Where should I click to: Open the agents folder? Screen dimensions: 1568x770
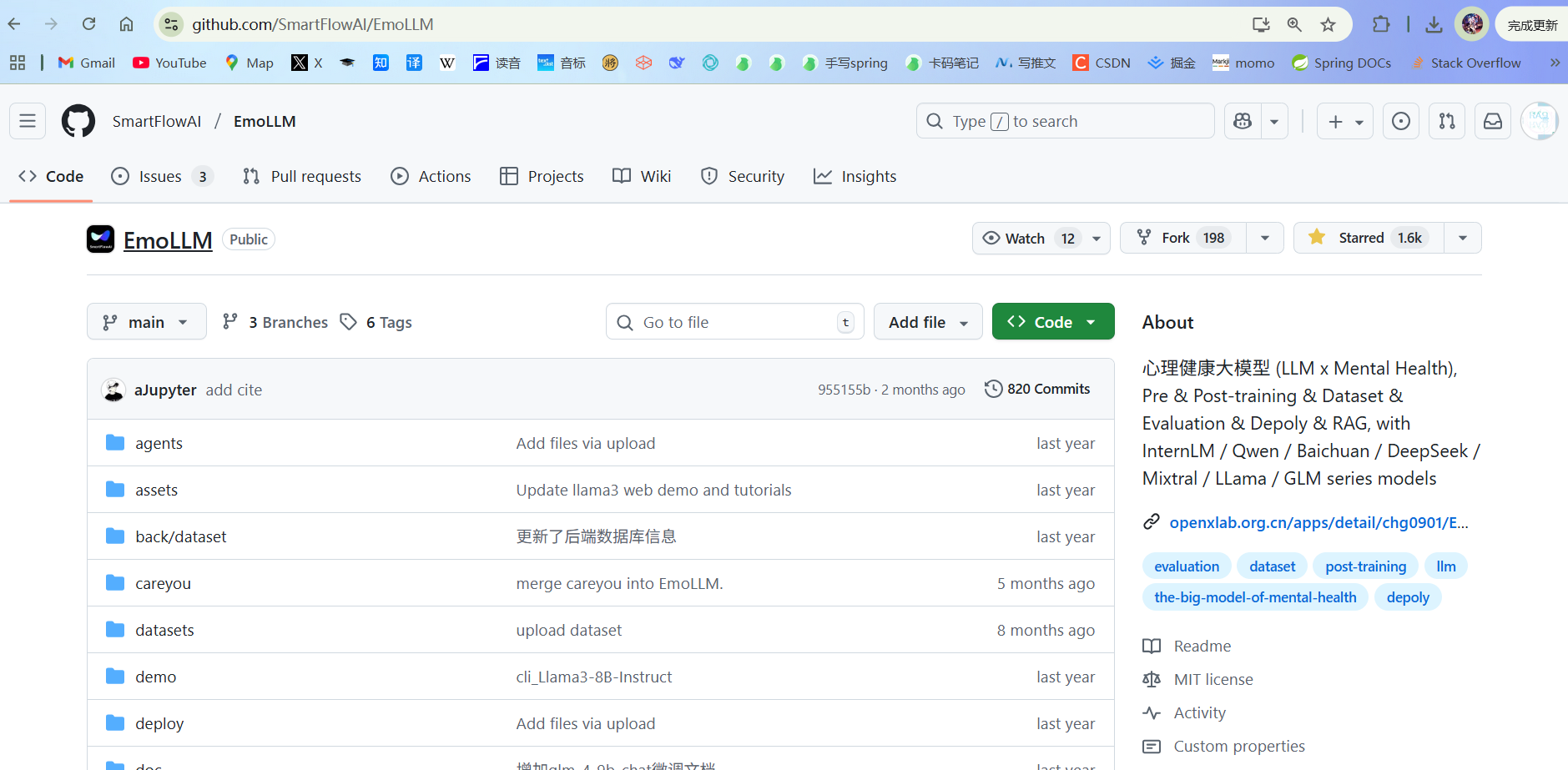pyautogui.click(x=159, y=443)
